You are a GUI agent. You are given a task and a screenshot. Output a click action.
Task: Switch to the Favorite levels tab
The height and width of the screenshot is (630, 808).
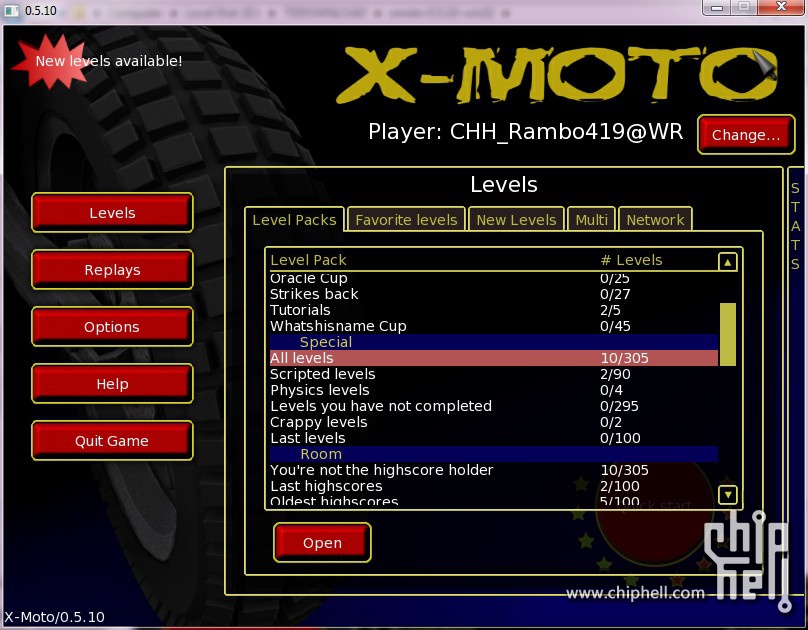coord(406,220)
